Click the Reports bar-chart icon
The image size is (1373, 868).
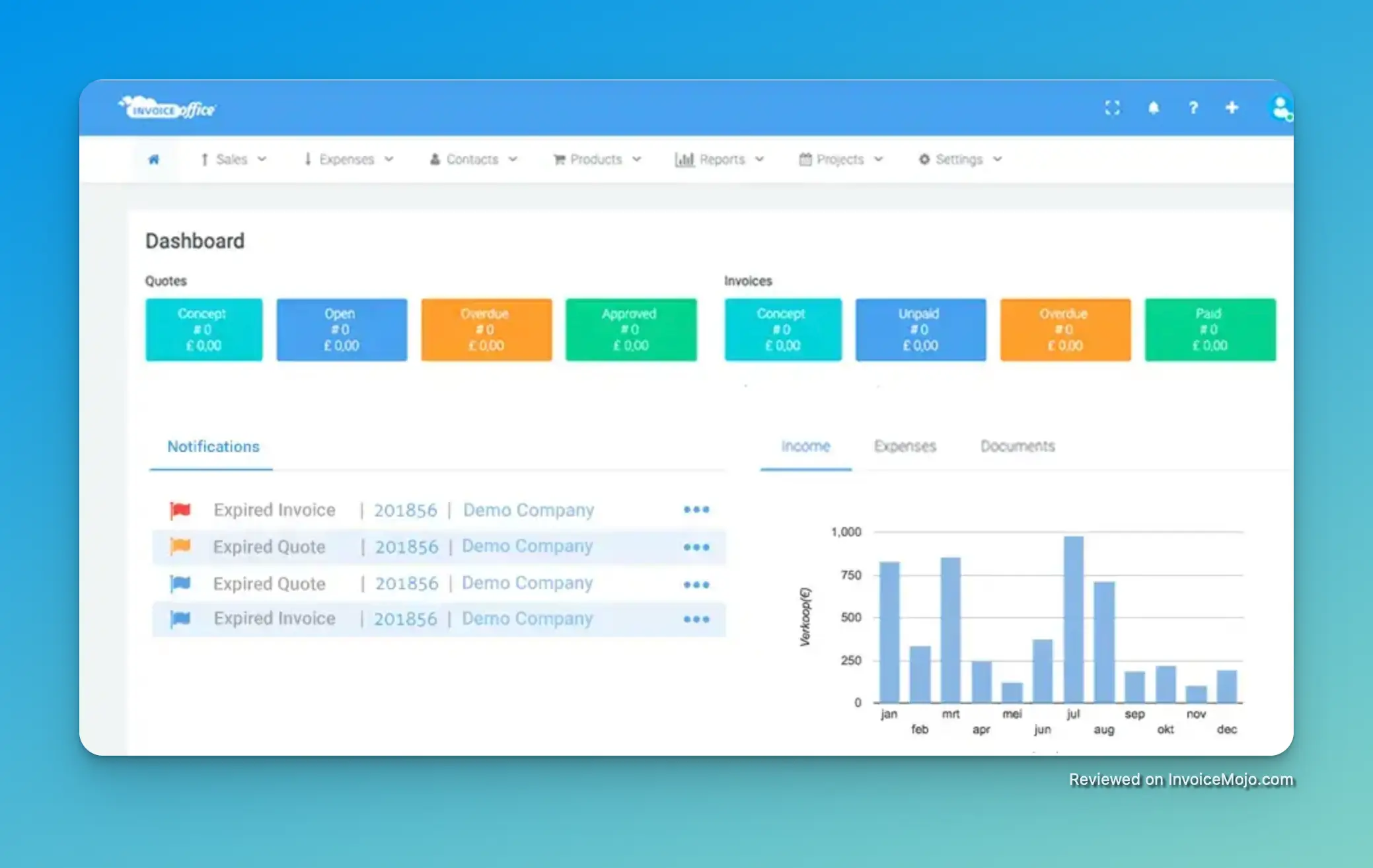pos(685,159)
